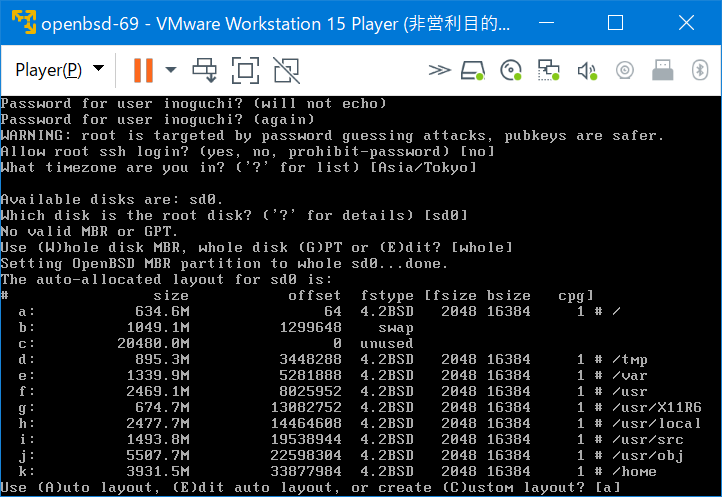Image resolution: width=722 pixels, height=497 pixels.
Task: Click the '/usr/obj' mount point
Action: [647, 456]
